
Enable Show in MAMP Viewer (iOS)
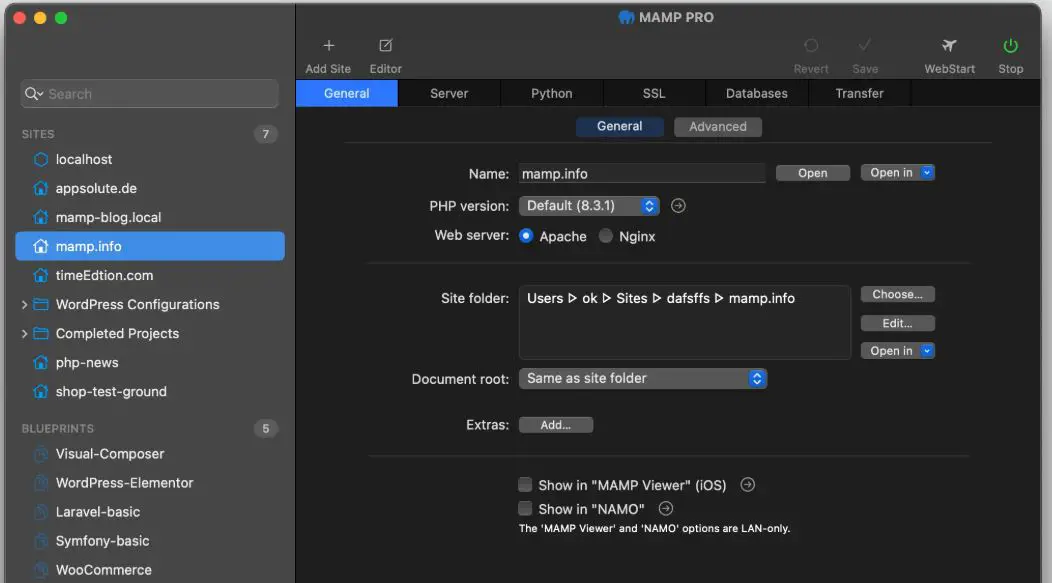[x=525, y=484]
